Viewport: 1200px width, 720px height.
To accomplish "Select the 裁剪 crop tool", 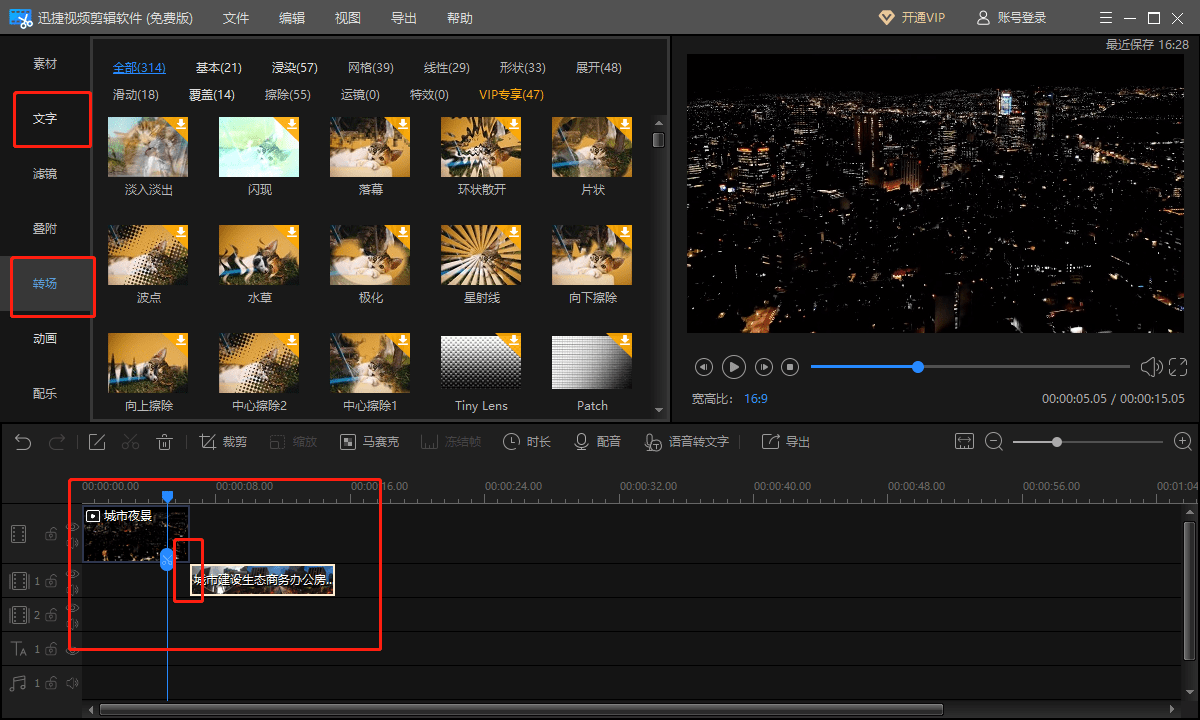I will [223, 442].
